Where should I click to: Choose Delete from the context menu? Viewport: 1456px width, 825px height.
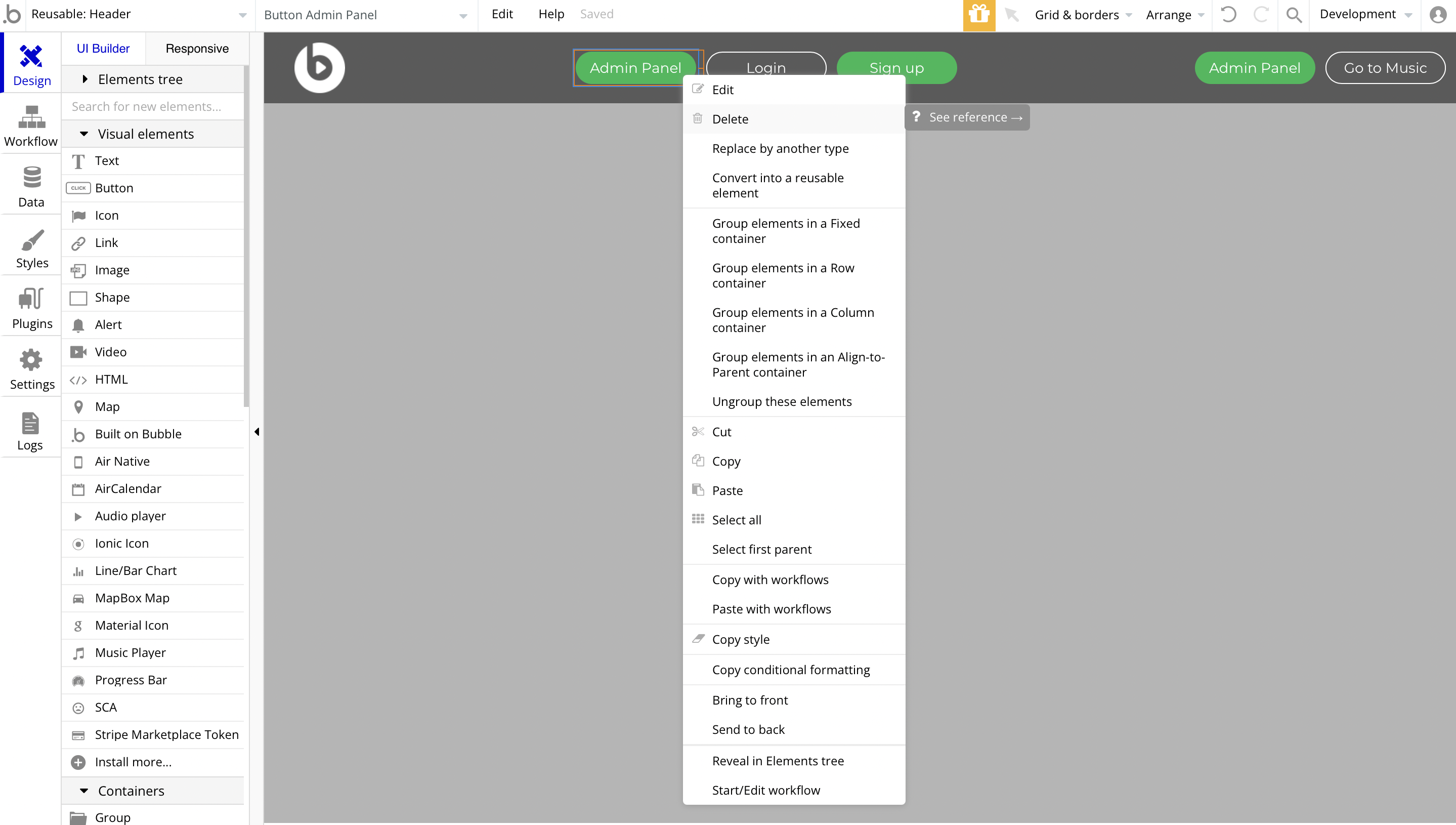tap(730, 119)
